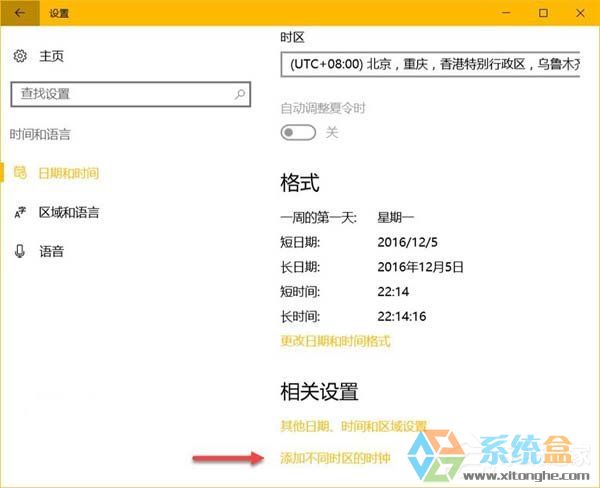600x488 pixels.
Task: Click the magnifier icon in search box
Action: click(x=240, y=94)
